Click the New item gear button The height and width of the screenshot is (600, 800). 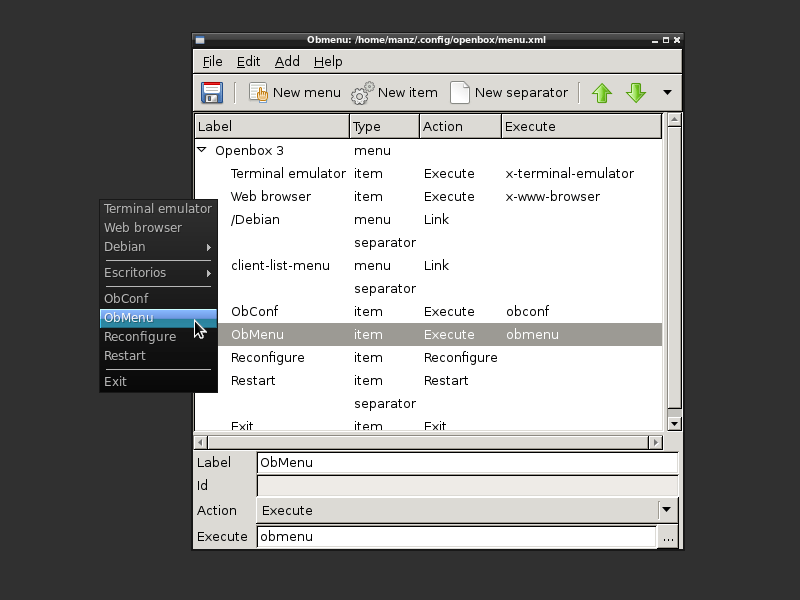click(x=394, y=93)
